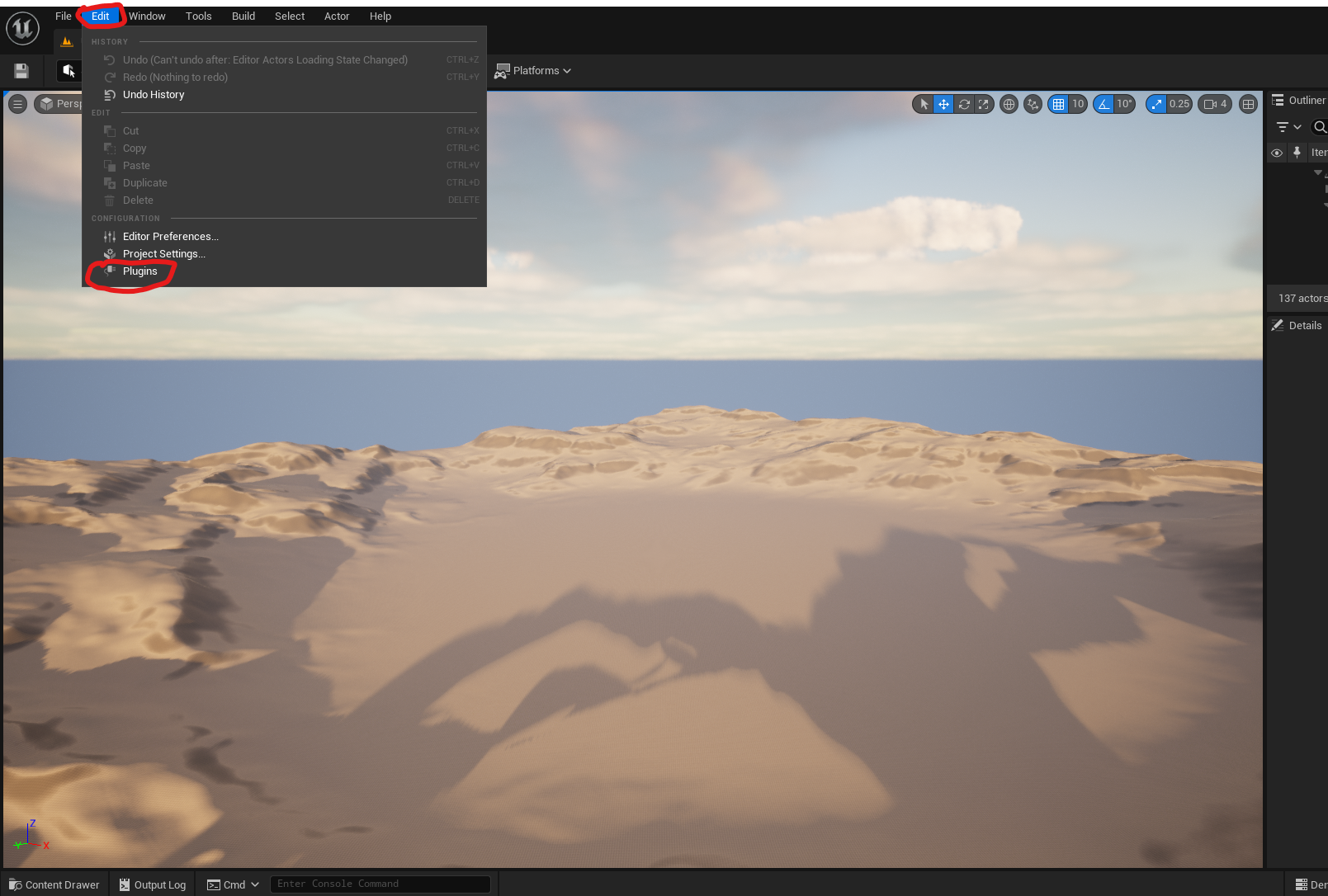Click the Undo entry in the Edit menu
This screenshot has height=896, width=1328.
click(284, 60)
